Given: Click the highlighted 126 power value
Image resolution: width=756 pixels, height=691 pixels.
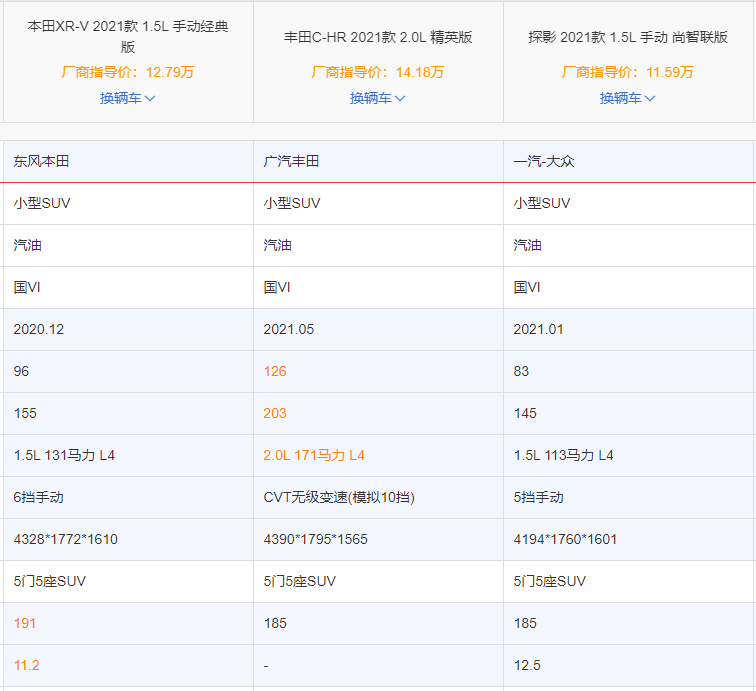Looking at the screenshot, I should [275, 371].
